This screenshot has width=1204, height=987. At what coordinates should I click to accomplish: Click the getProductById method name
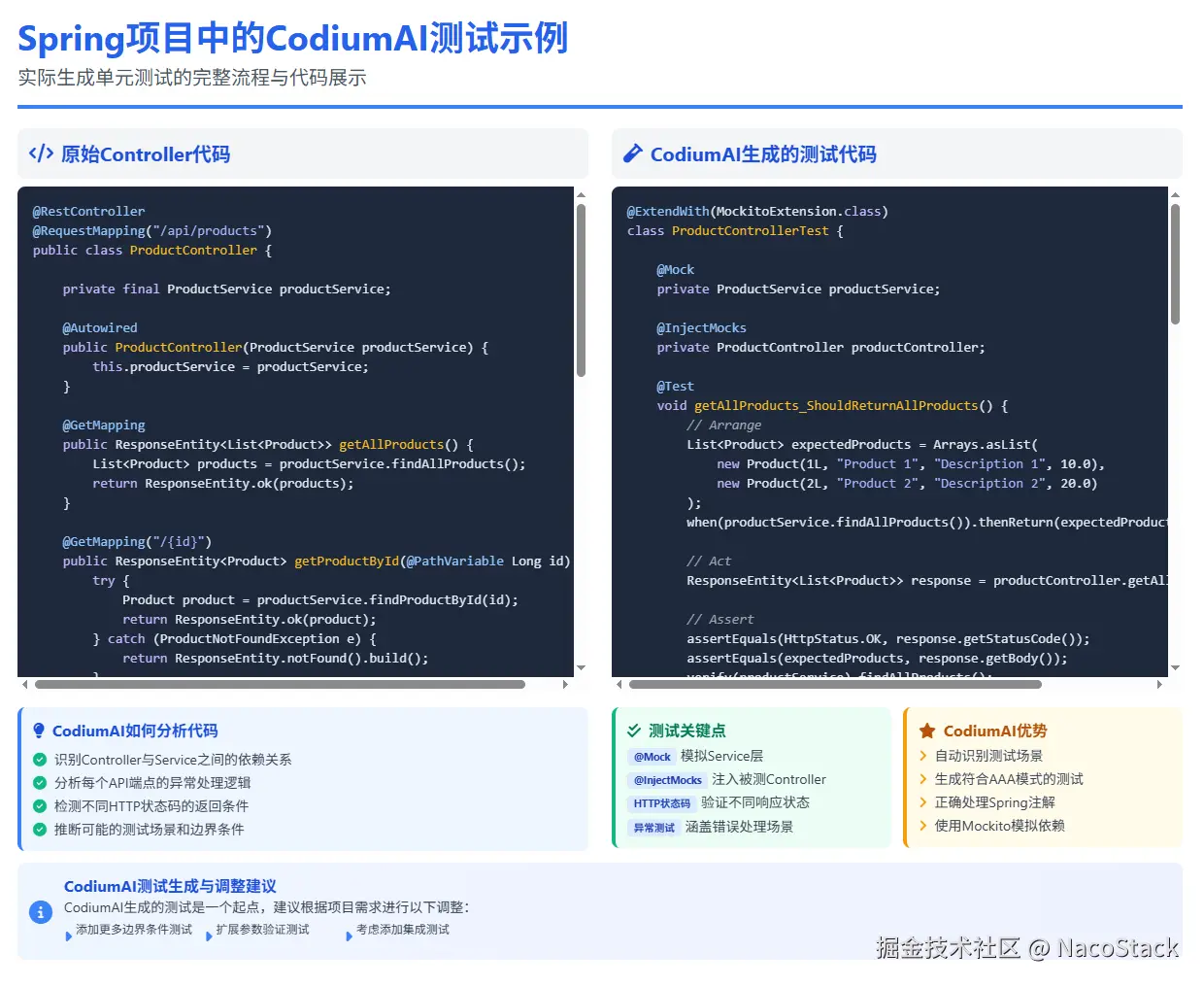[x=347, y=561]
